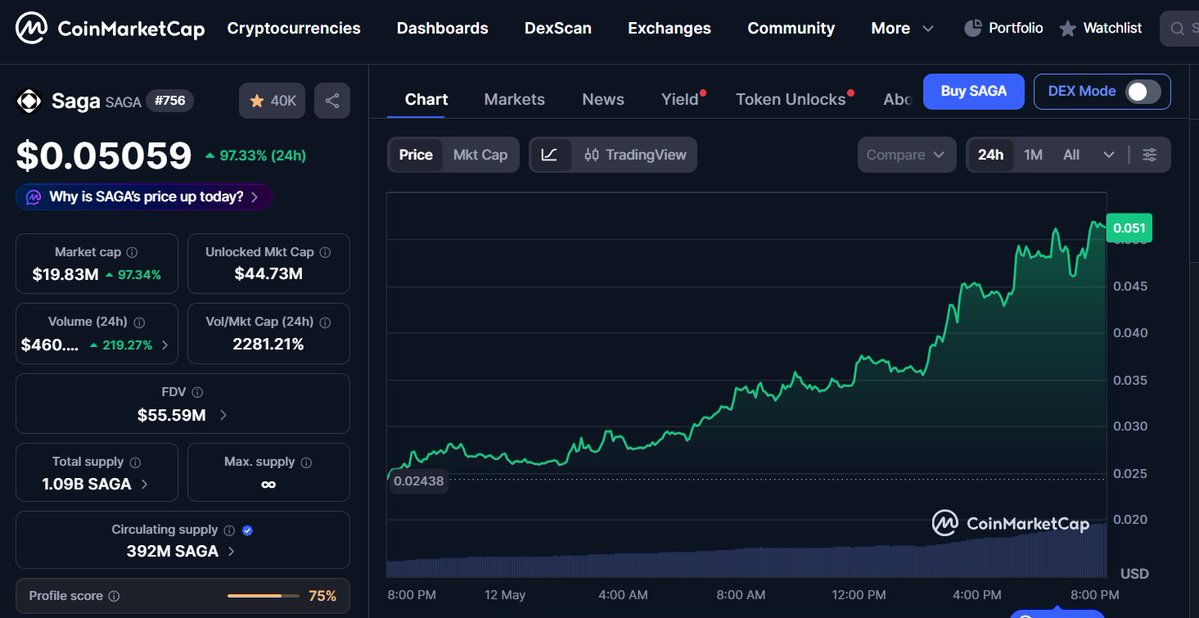Click Circulating supply info icon
The height and width of the screenshot is (618, 1199).
(229, 530)
